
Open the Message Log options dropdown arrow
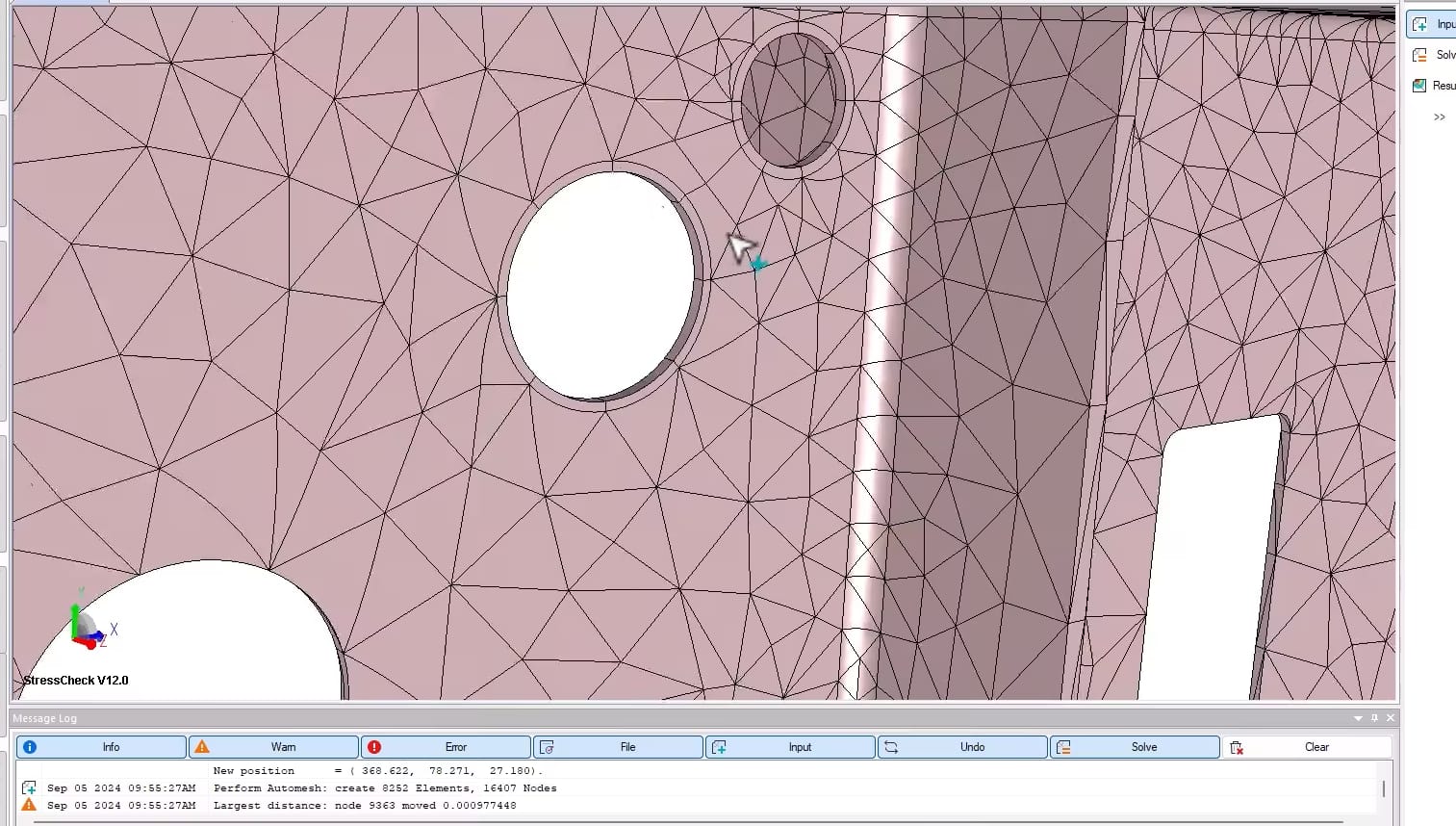(1357, 717)
